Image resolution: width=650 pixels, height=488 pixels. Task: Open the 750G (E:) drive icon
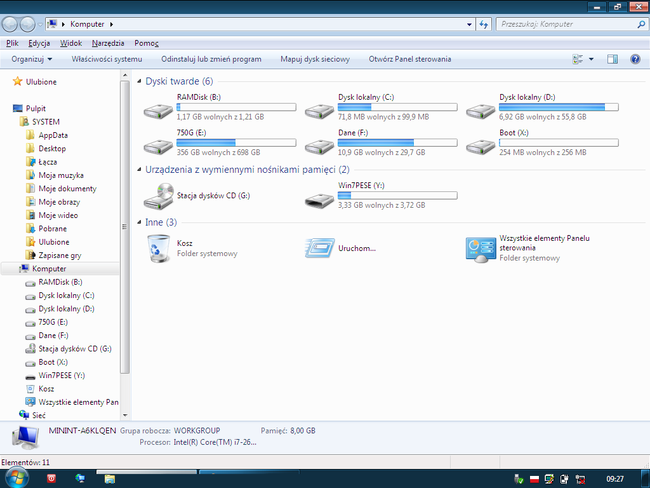point(158,147)
